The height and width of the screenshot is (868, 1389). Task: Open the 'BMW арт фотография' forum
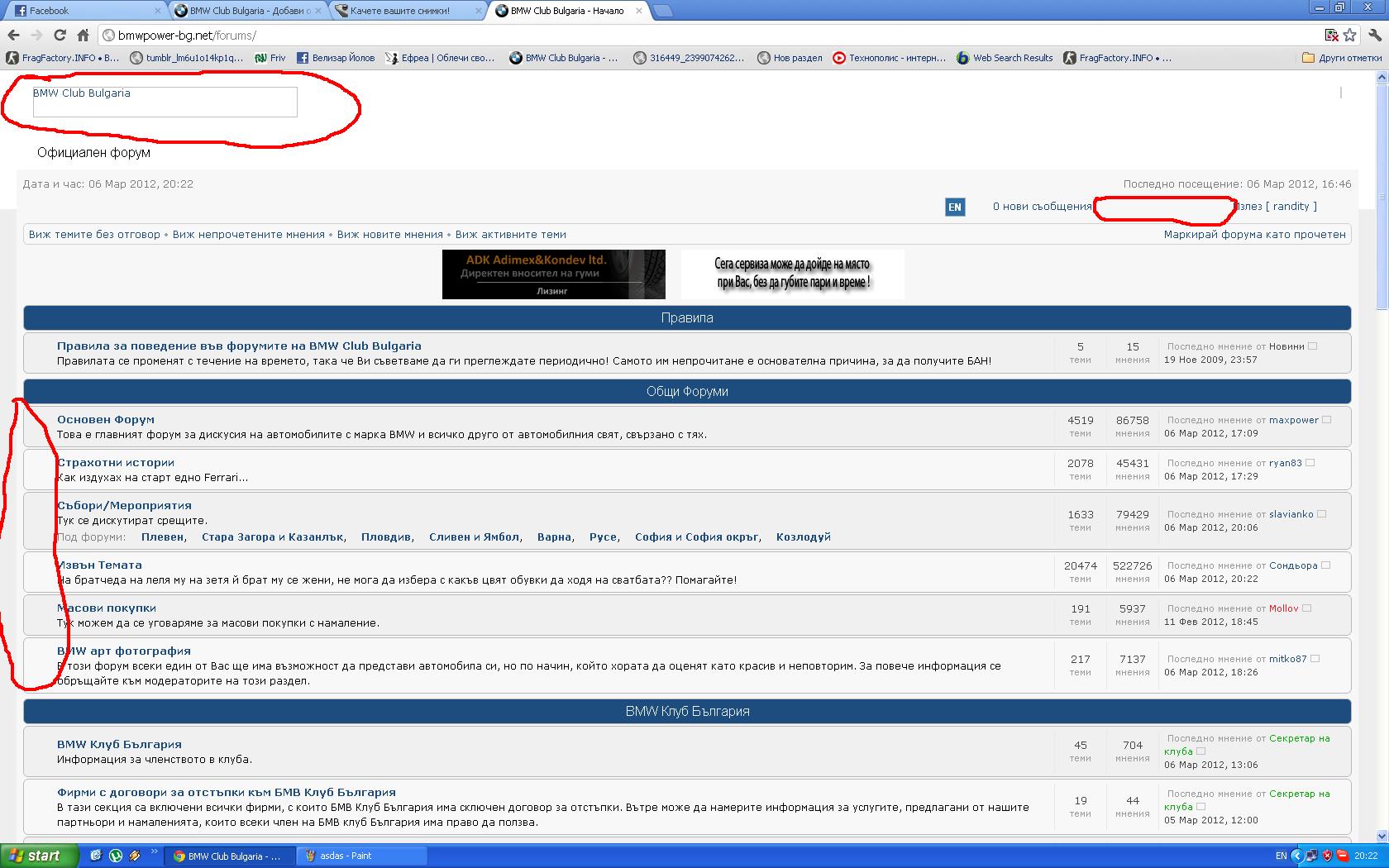coord(124,651)
